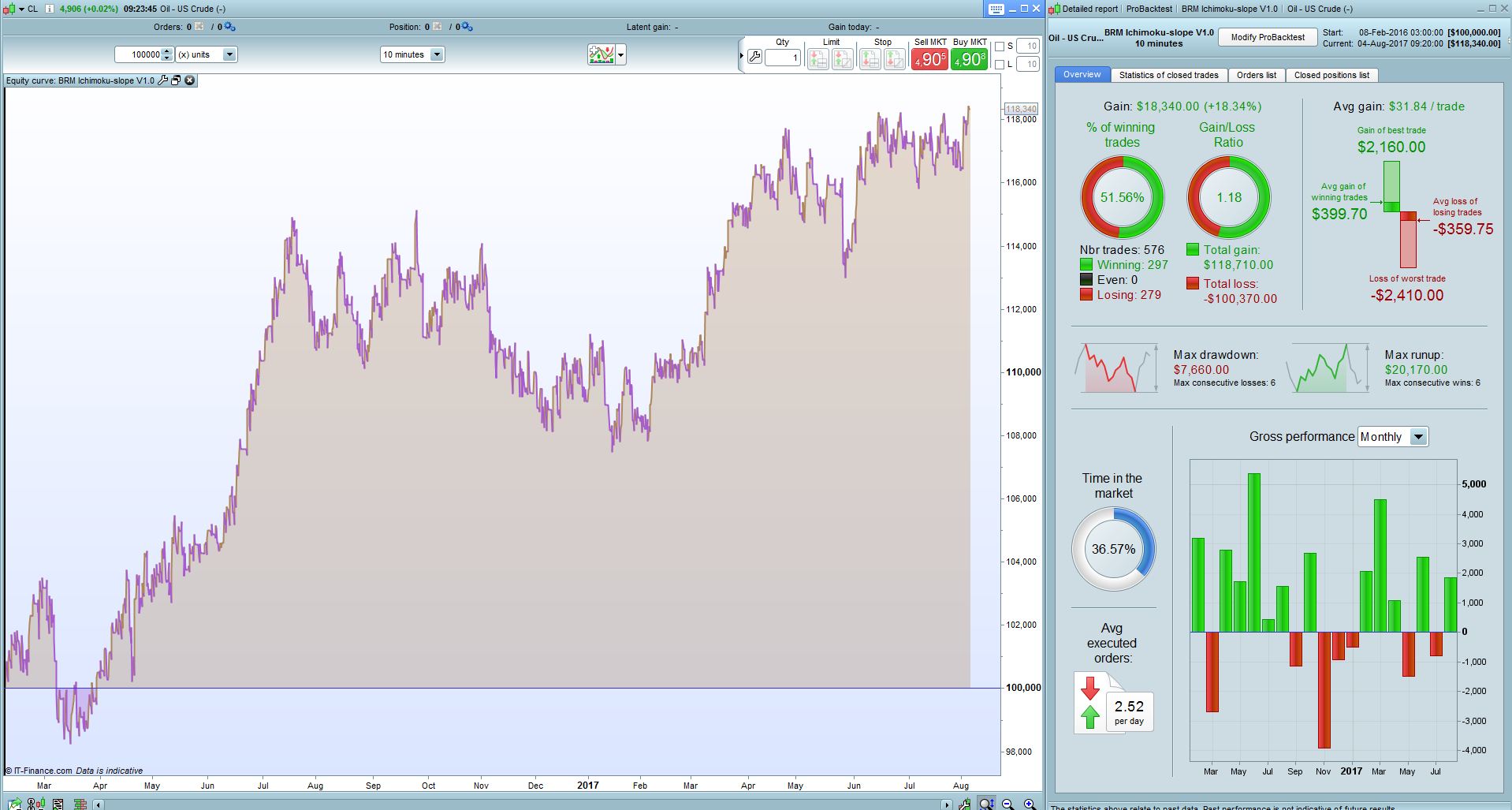Close the Equity curve BRM Ichimoku-slope panel
The width and height of the screenshot is (1512, 810).
(x=189, y=80)
